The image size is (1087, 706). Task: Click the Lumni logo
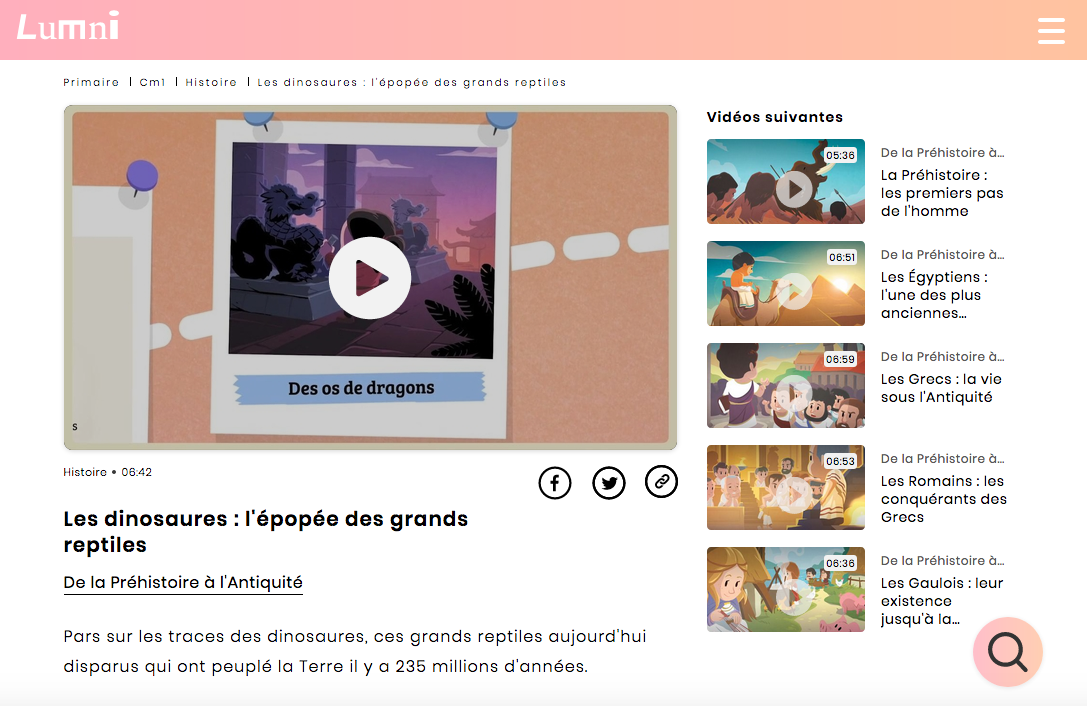click(x=68, y=26)
